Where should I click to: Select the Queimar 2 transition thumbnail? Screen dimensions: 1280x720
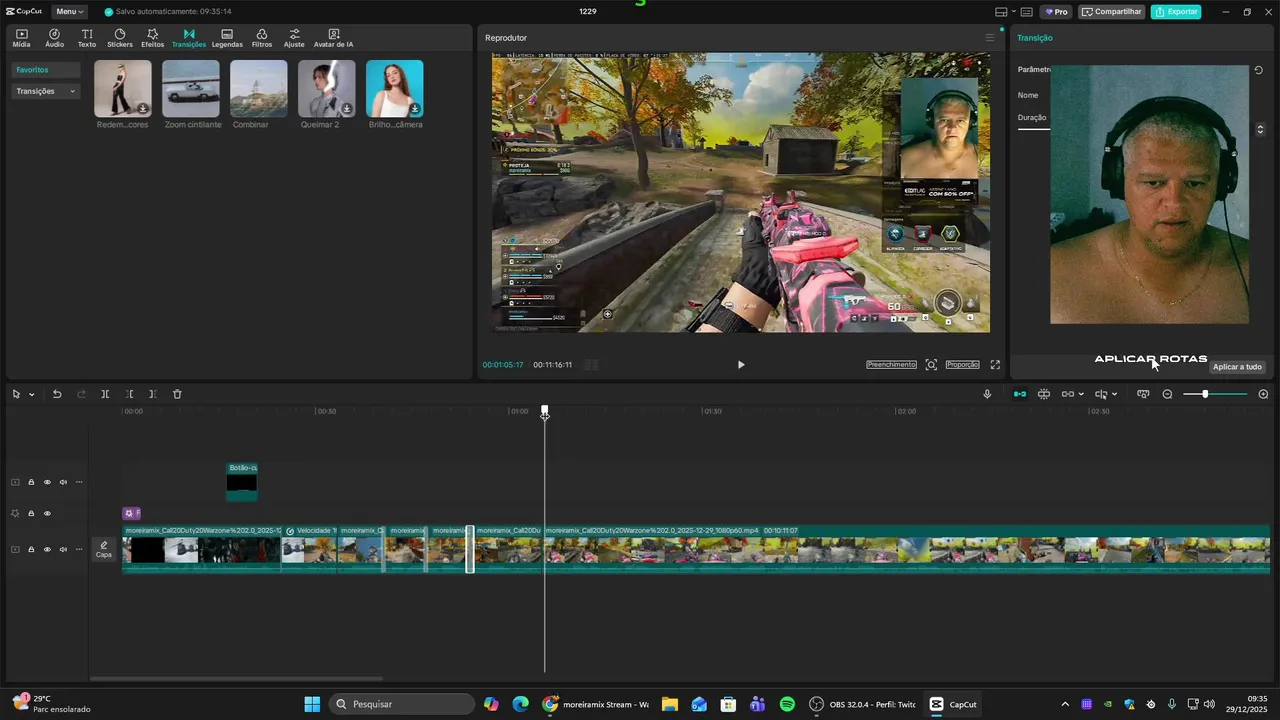[327, 88]
